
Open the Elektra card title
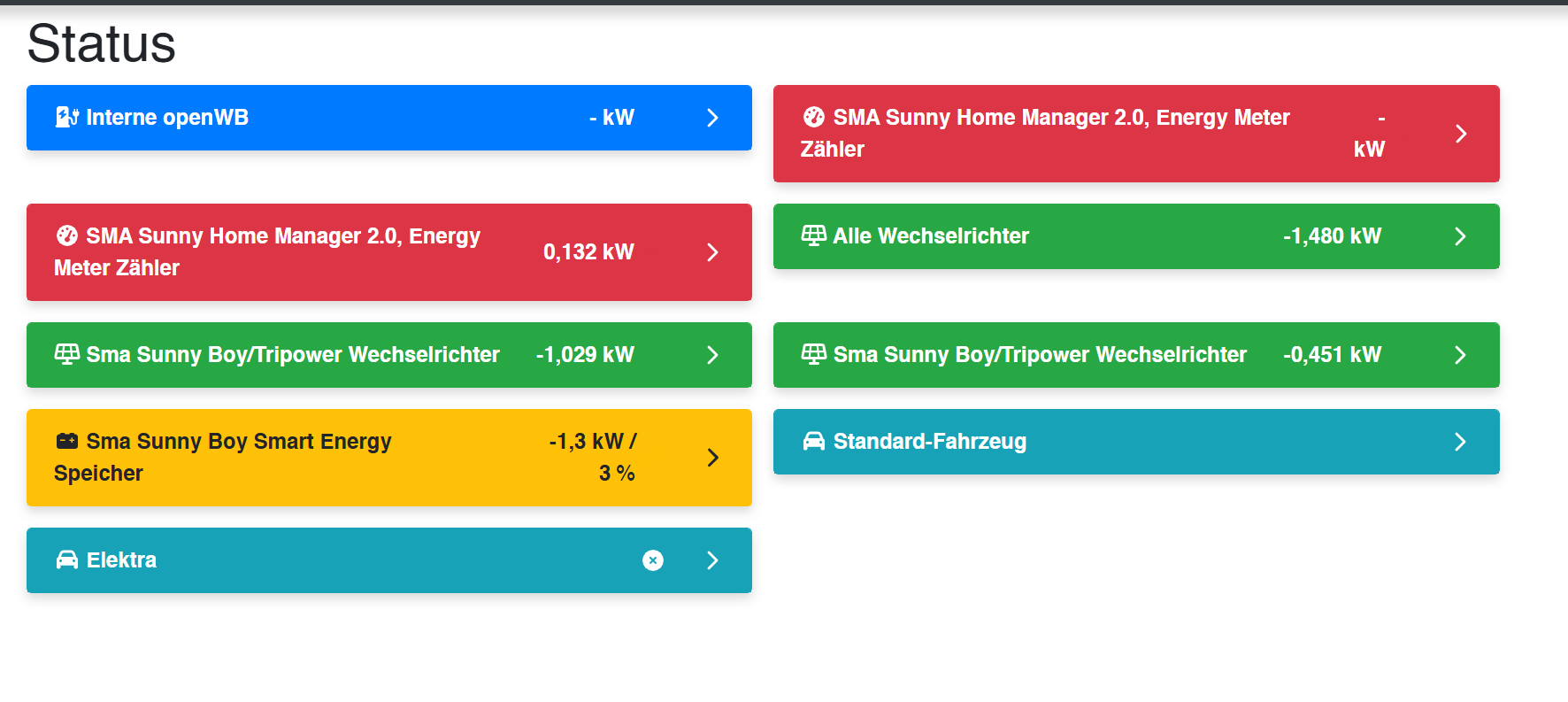(x=121, y=560)
